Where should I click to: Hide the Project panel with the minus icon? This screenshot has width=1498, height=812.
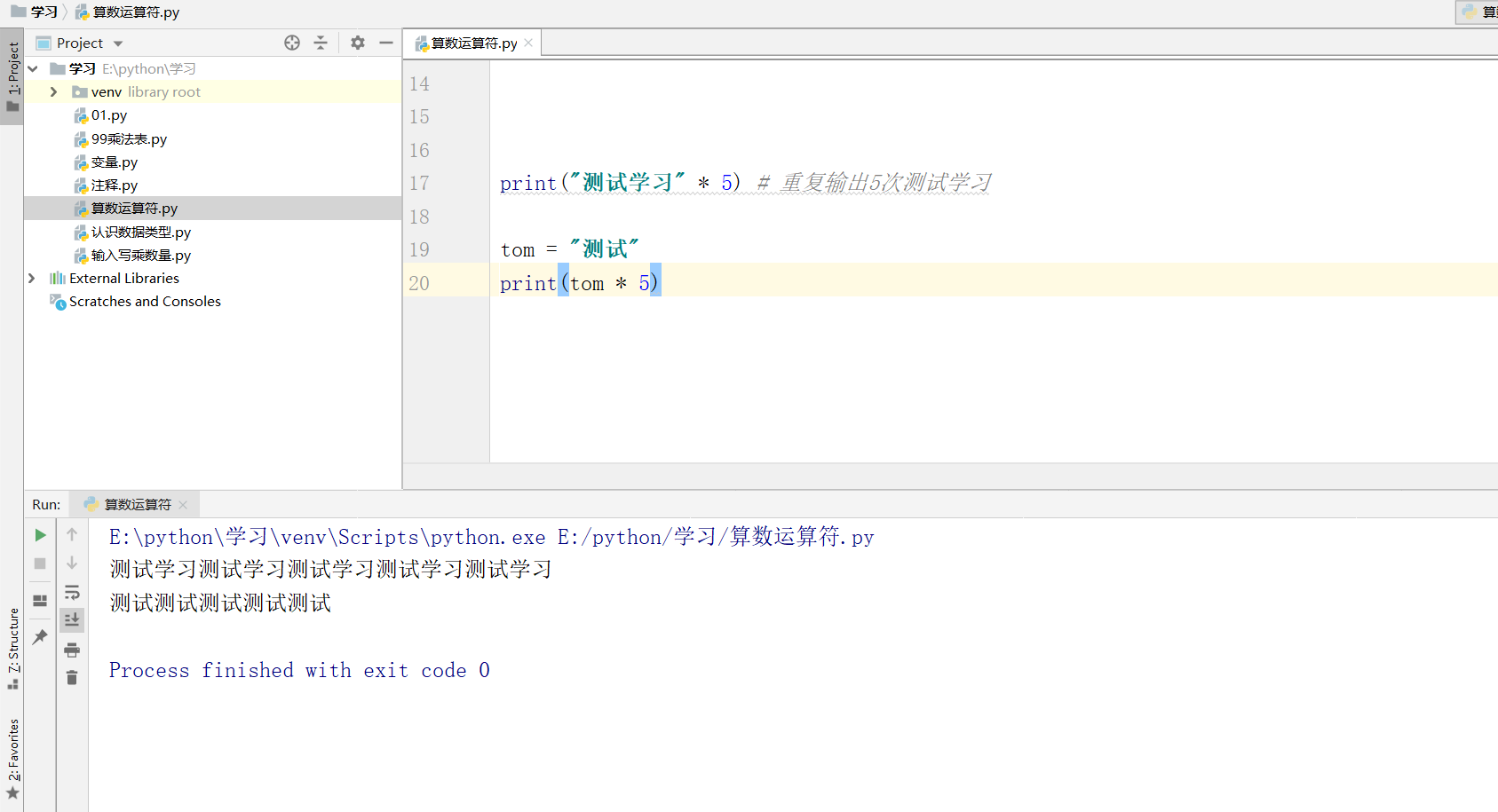tap(386, 43)
